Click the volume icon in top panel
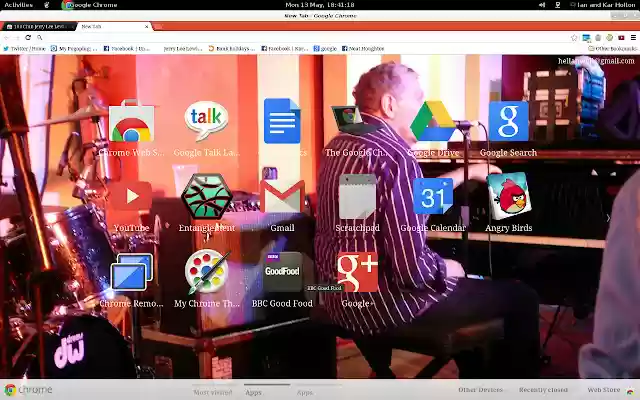Image resolution: width=640 pixels, height=400 pixels. point(542,5)
